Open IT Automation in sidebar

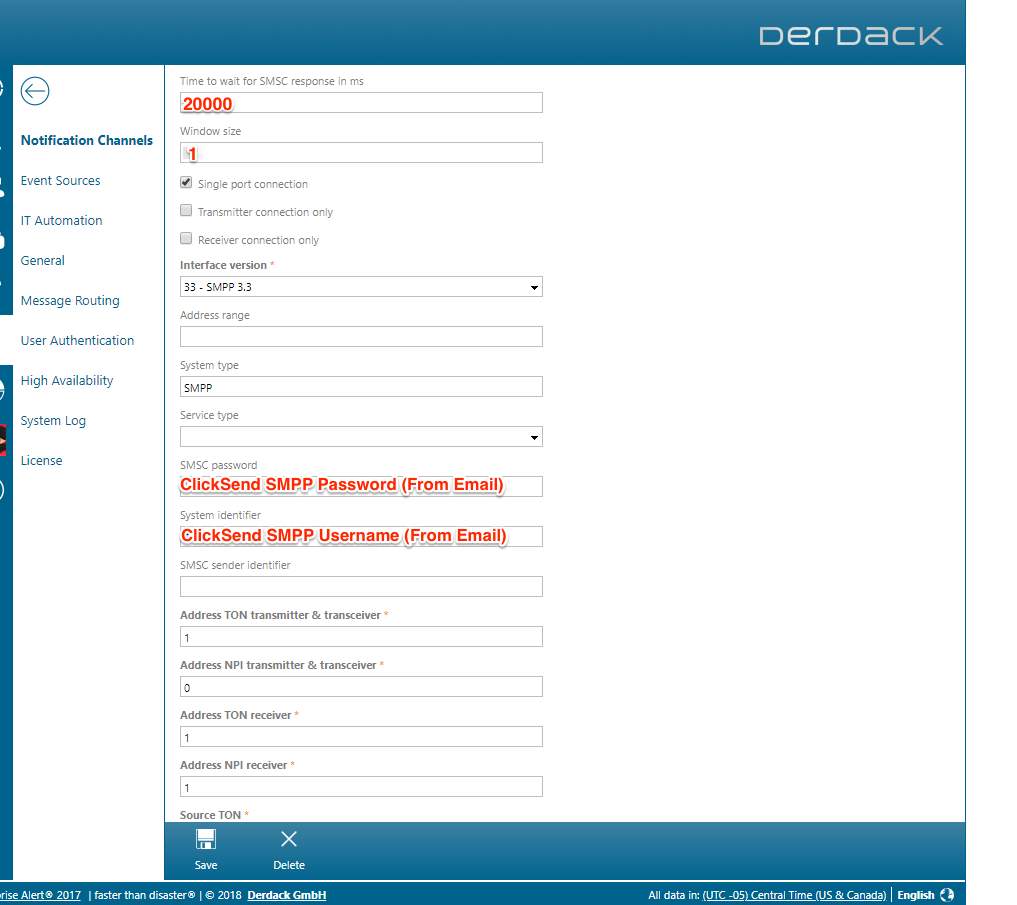[x=62, y=221]
